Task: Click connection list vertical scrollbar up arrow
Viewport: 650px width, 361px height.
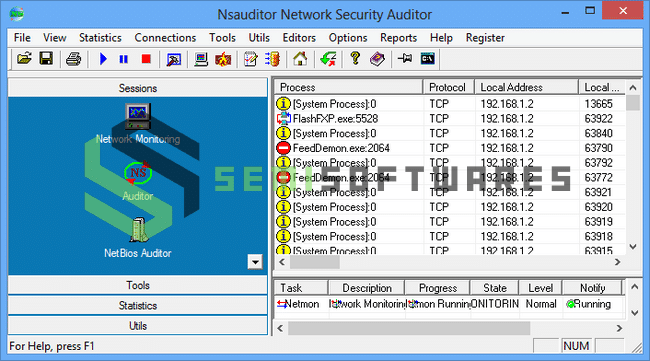Action: tap(633, 87)
